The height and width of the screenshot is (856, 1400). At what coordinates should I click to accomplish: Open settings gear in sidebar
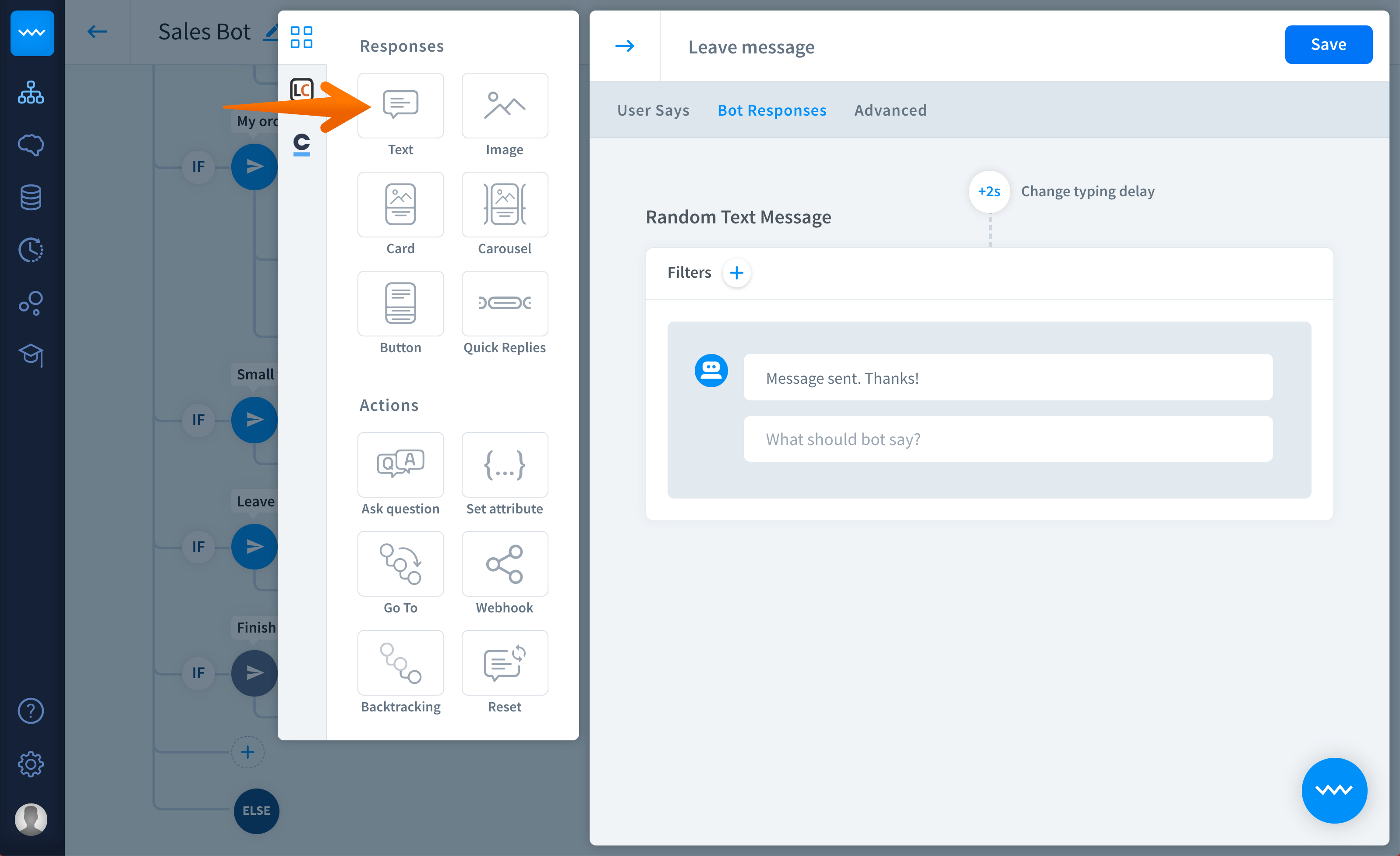[31, 764]
